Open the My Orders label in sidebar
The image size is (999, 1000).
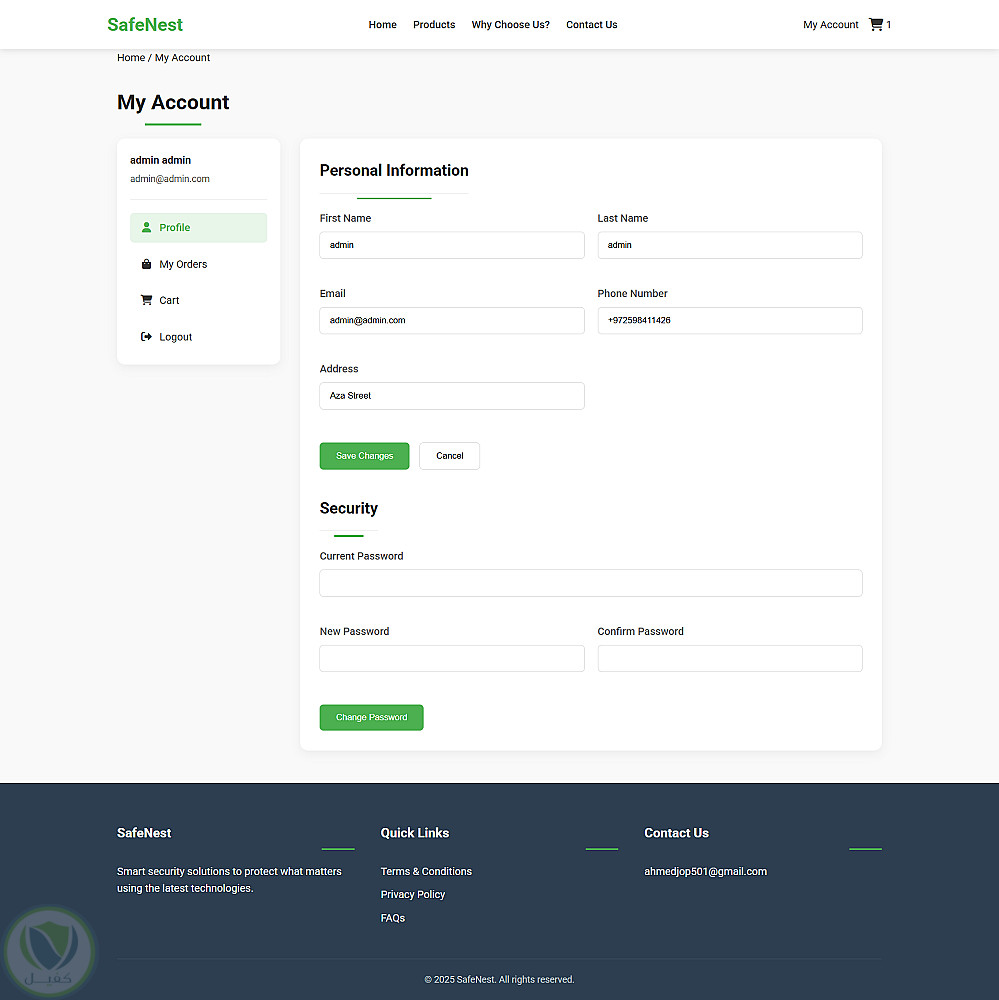click(x=183, y=264)
